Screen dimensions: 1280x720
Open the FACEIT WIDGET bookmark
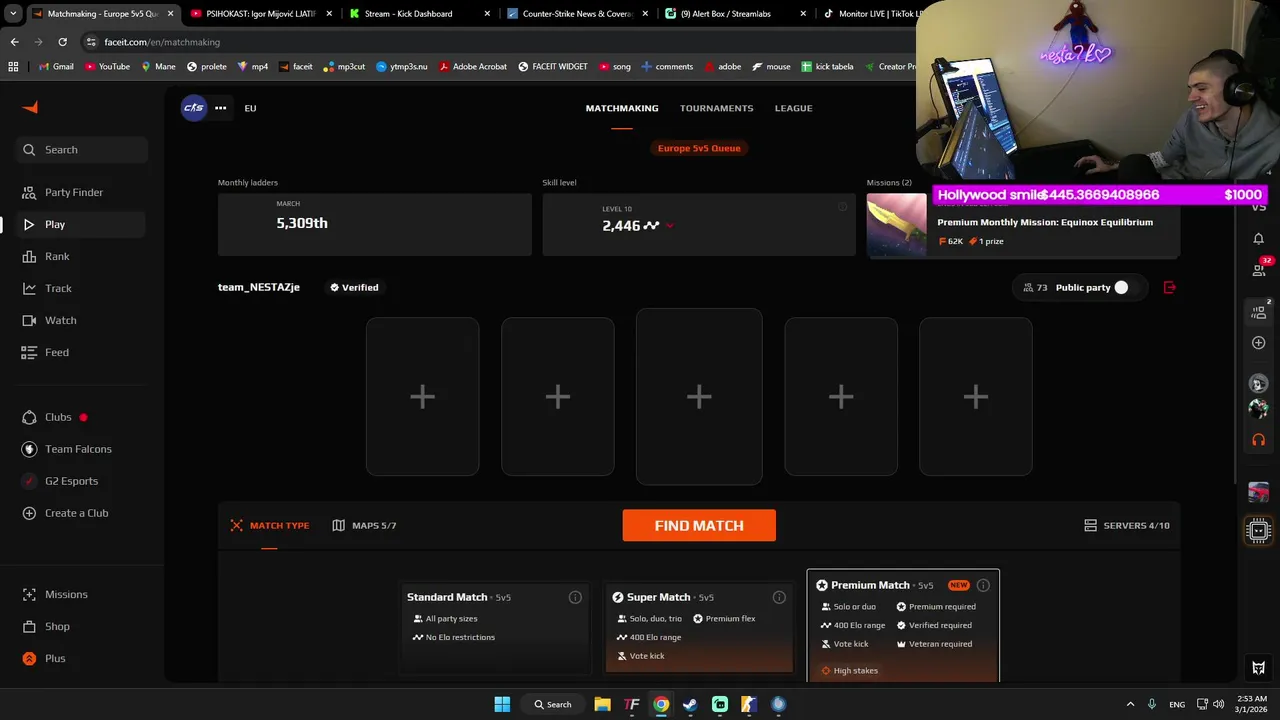pyautogui.click(x=553, y=67)
